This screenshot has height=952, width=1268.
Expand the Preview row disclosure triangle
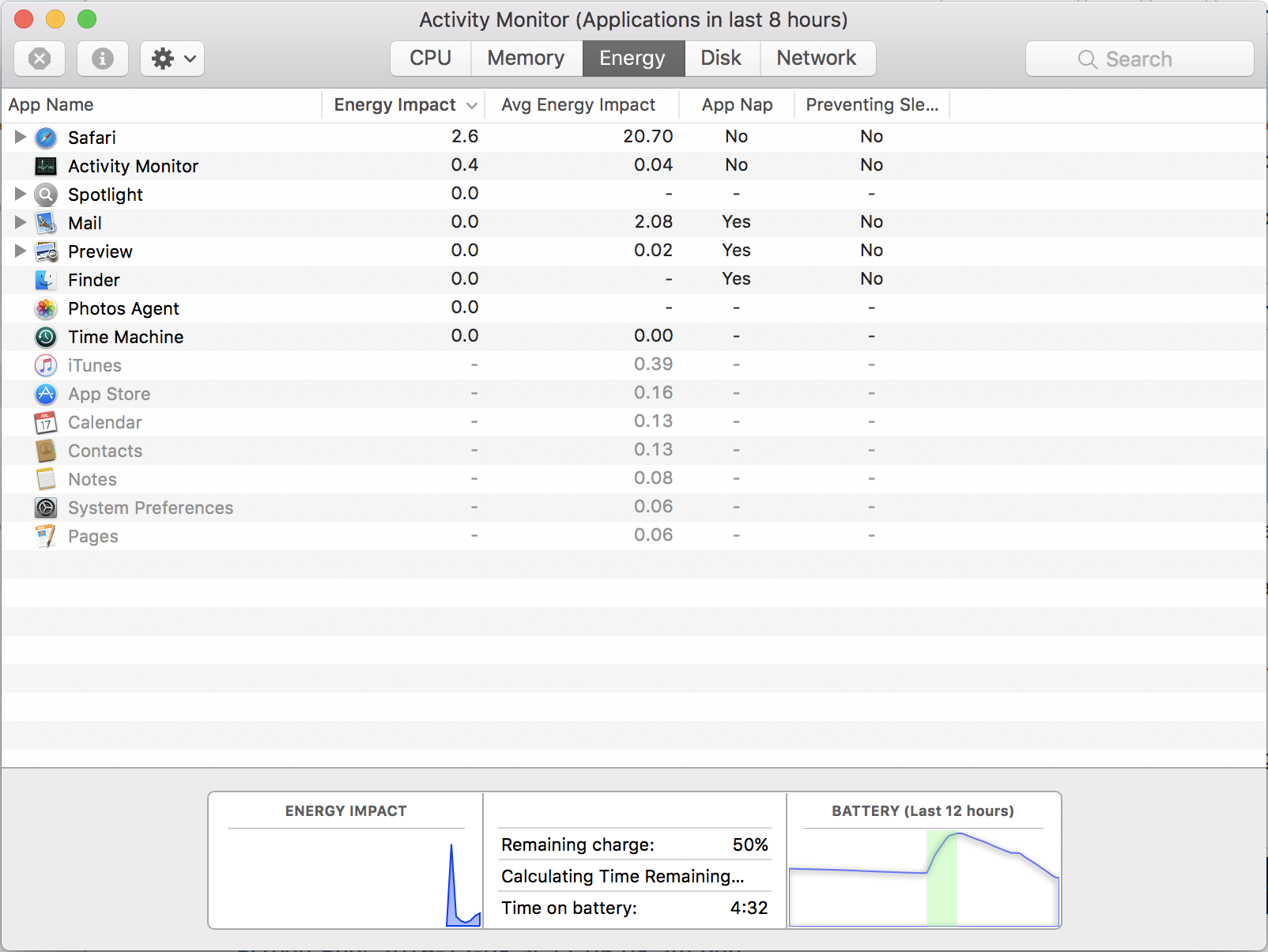click(21, 251)
